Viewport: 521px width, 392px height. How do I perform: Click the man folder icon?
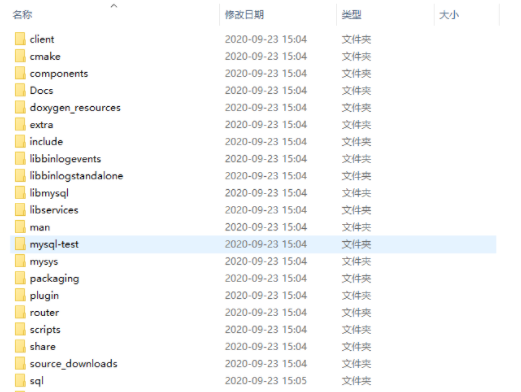[20, 227]
